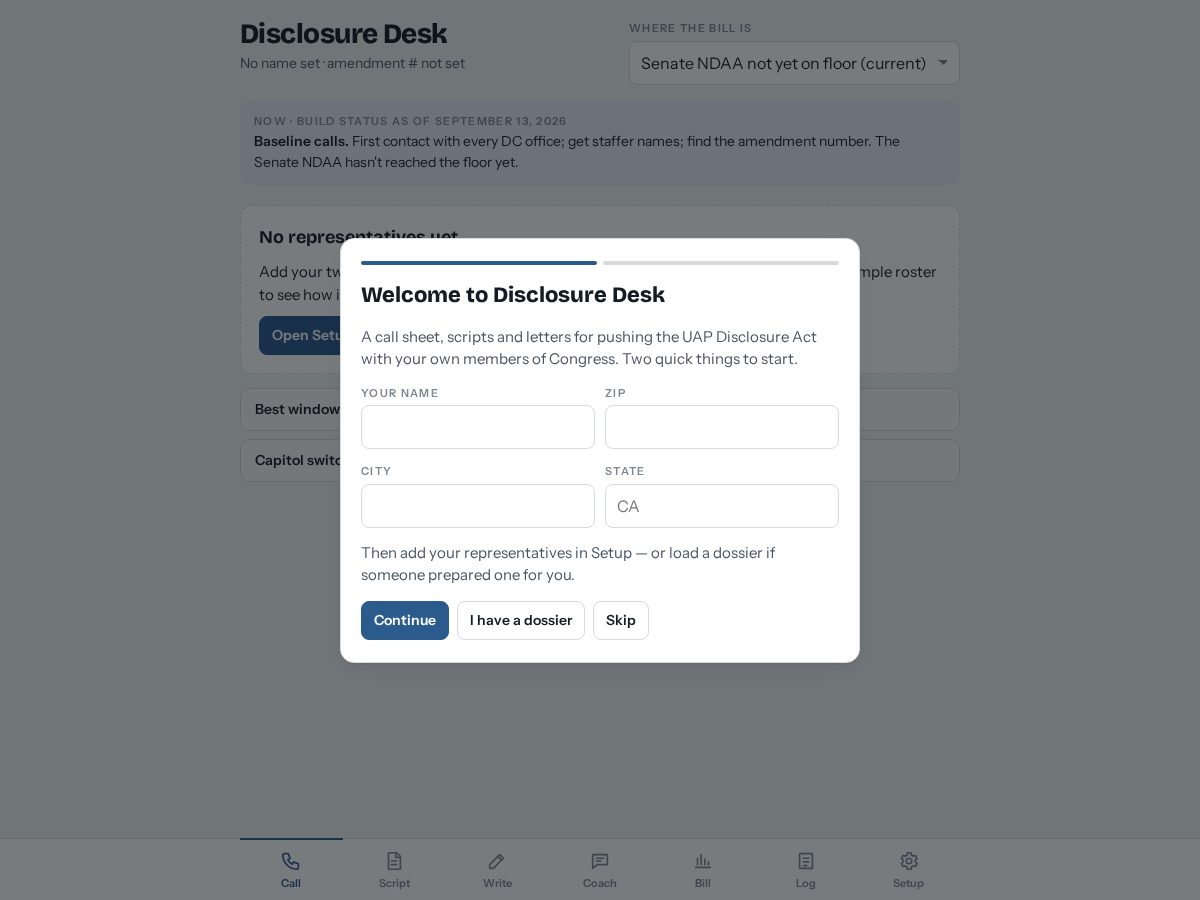Focus the City input field
The width and height of the screenshot is (1200, 900).
click(x=478, y=506)
